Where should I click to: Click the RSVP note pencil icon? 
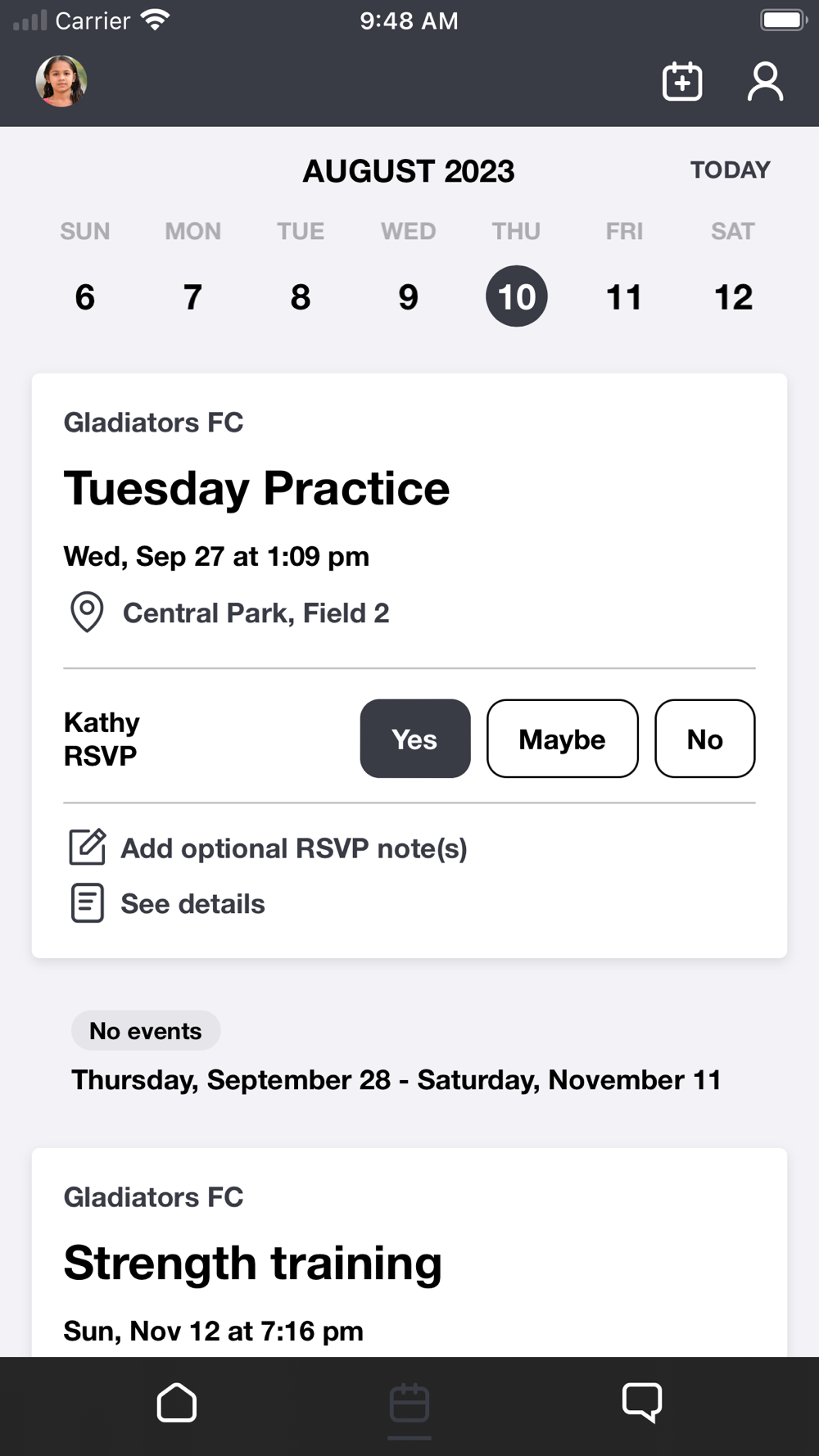point(88,848)
